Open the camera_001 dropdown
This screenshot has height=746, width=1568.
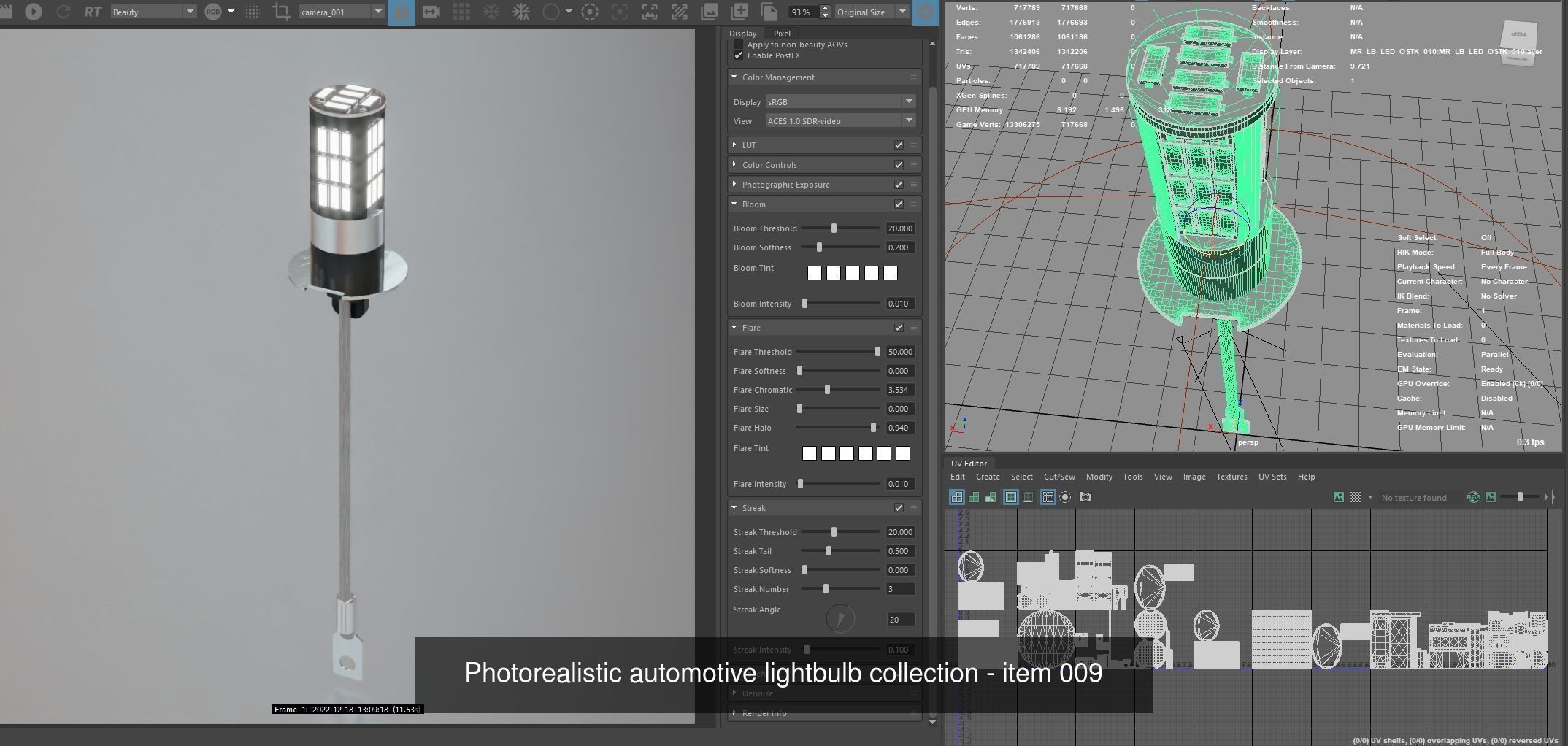[x=342, y=12]
